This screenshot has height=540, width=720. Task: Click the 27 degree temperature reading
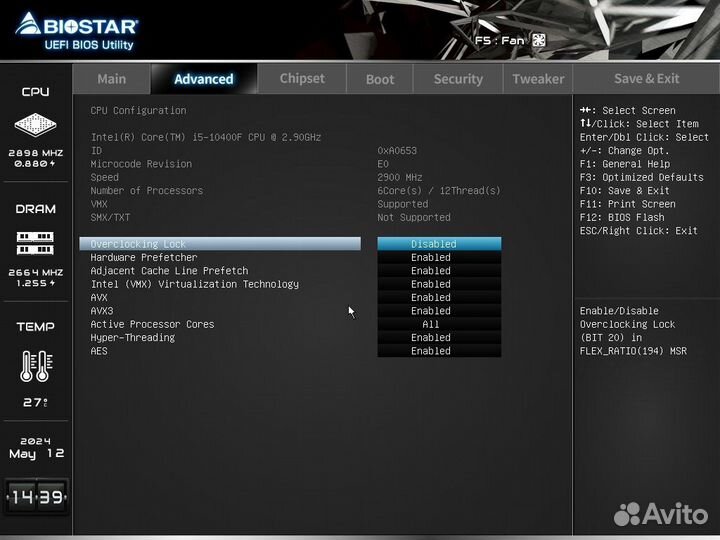tap(35, 402)
